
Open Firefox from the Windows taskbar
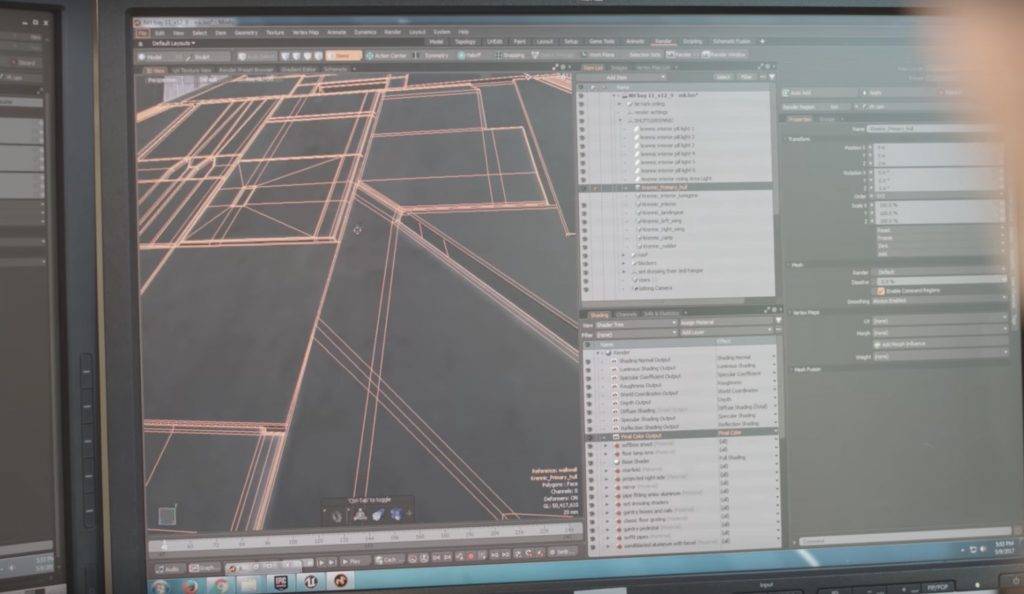(x=189, y=585)
